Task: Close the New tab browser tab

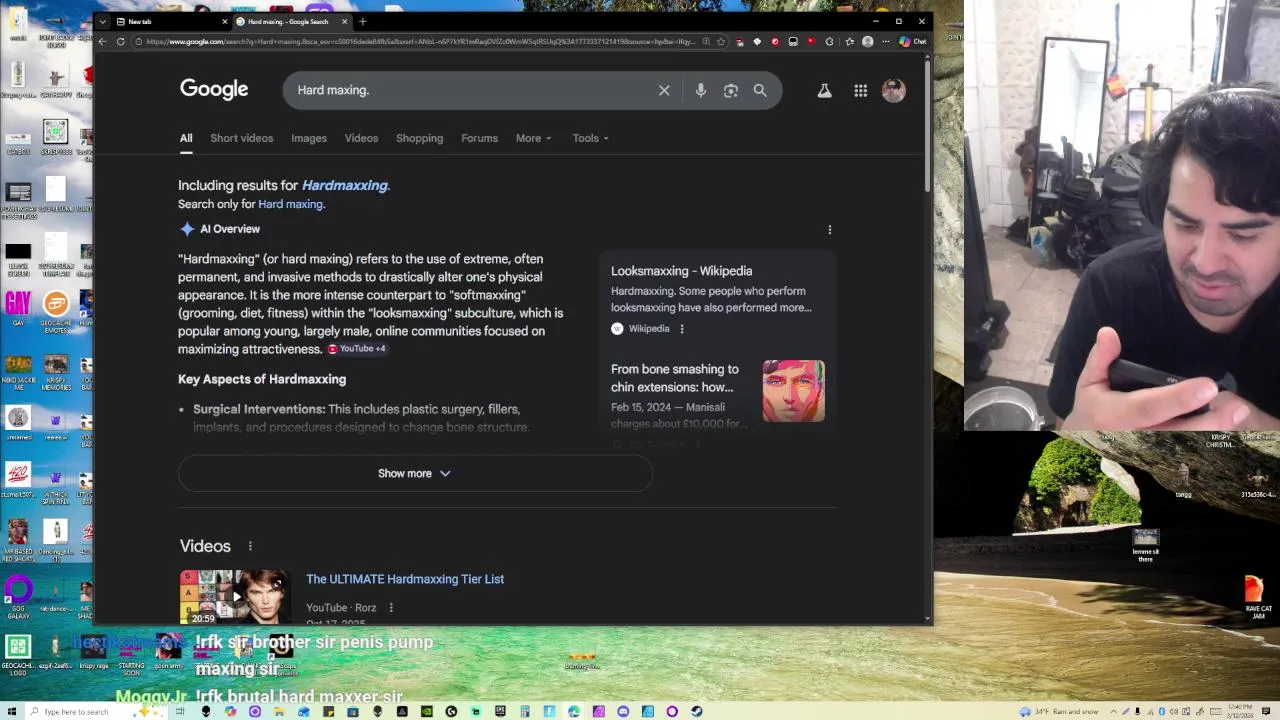Action: (x=224, y=21)
